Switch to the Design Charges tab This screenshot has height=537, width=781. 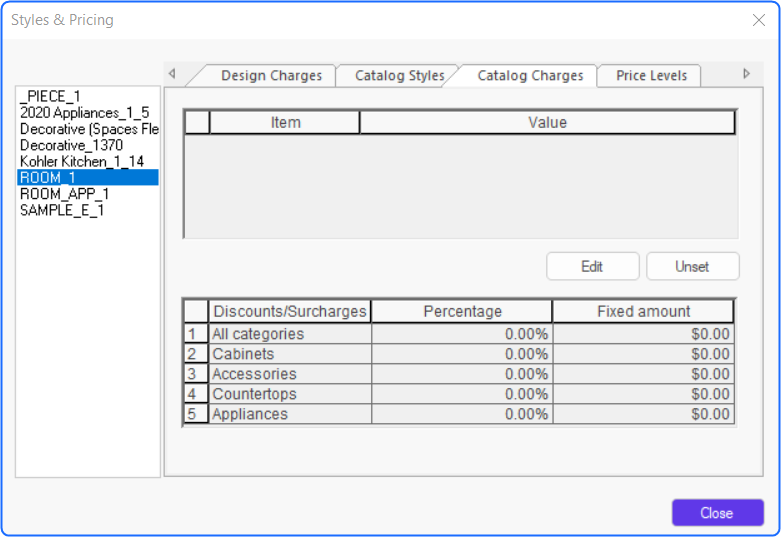271,76
